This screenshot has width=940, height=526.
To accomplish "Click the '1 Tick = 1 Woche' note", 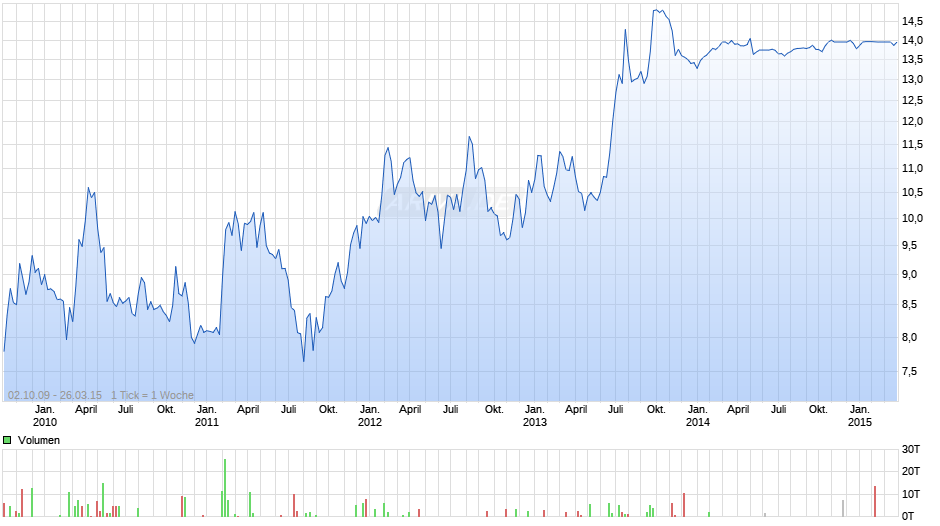I will coord(152,395).
